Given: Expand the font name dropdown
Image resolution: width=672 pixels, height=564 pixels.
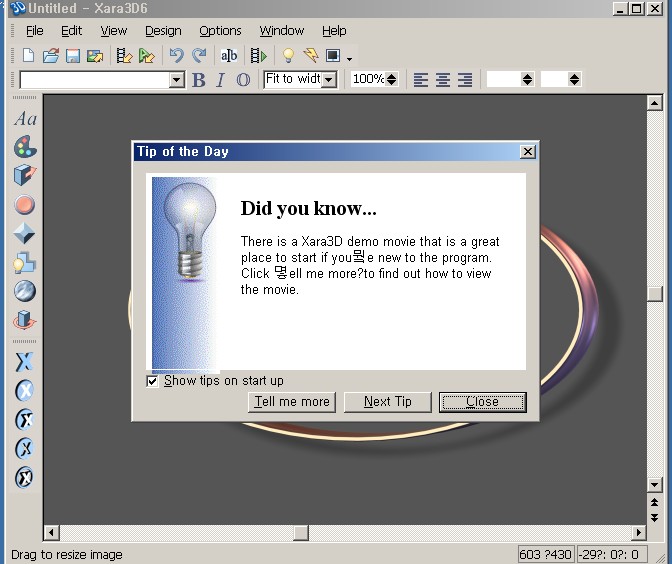Looking at the screenshot, I should pyautogui.click(x=177, y=80).
